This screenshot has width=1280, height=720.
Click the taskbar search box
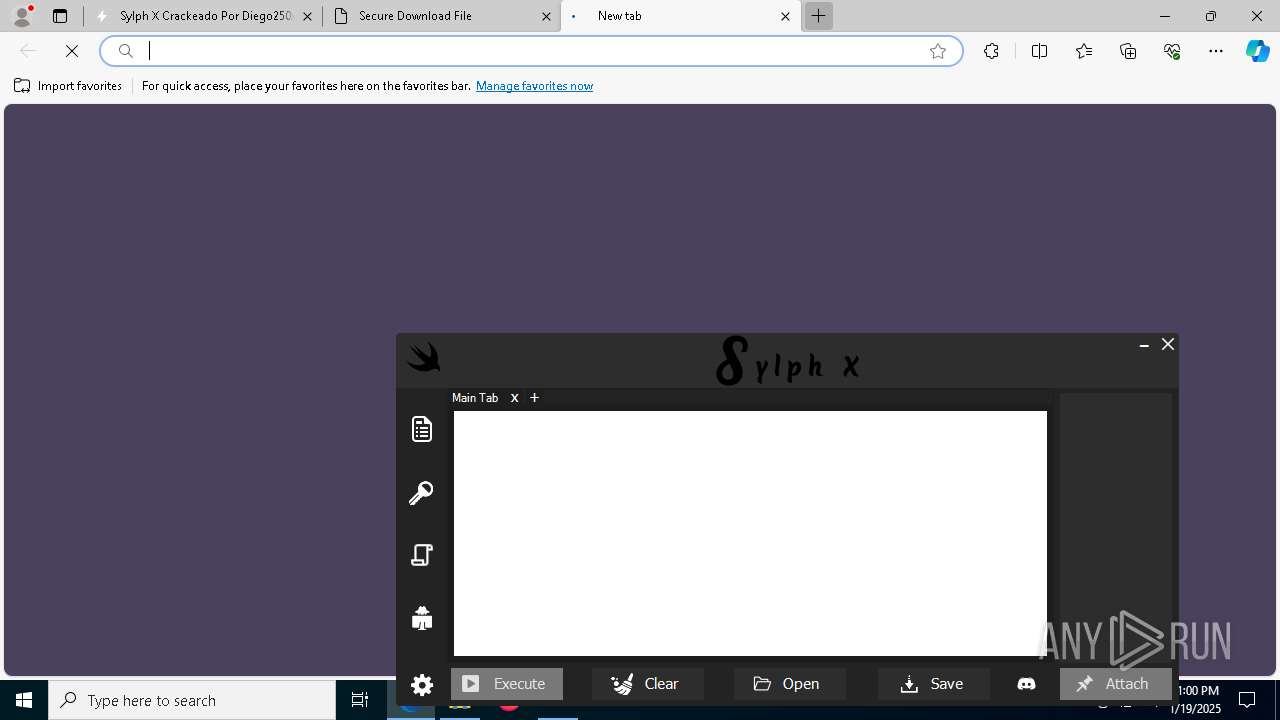[192, 700]
